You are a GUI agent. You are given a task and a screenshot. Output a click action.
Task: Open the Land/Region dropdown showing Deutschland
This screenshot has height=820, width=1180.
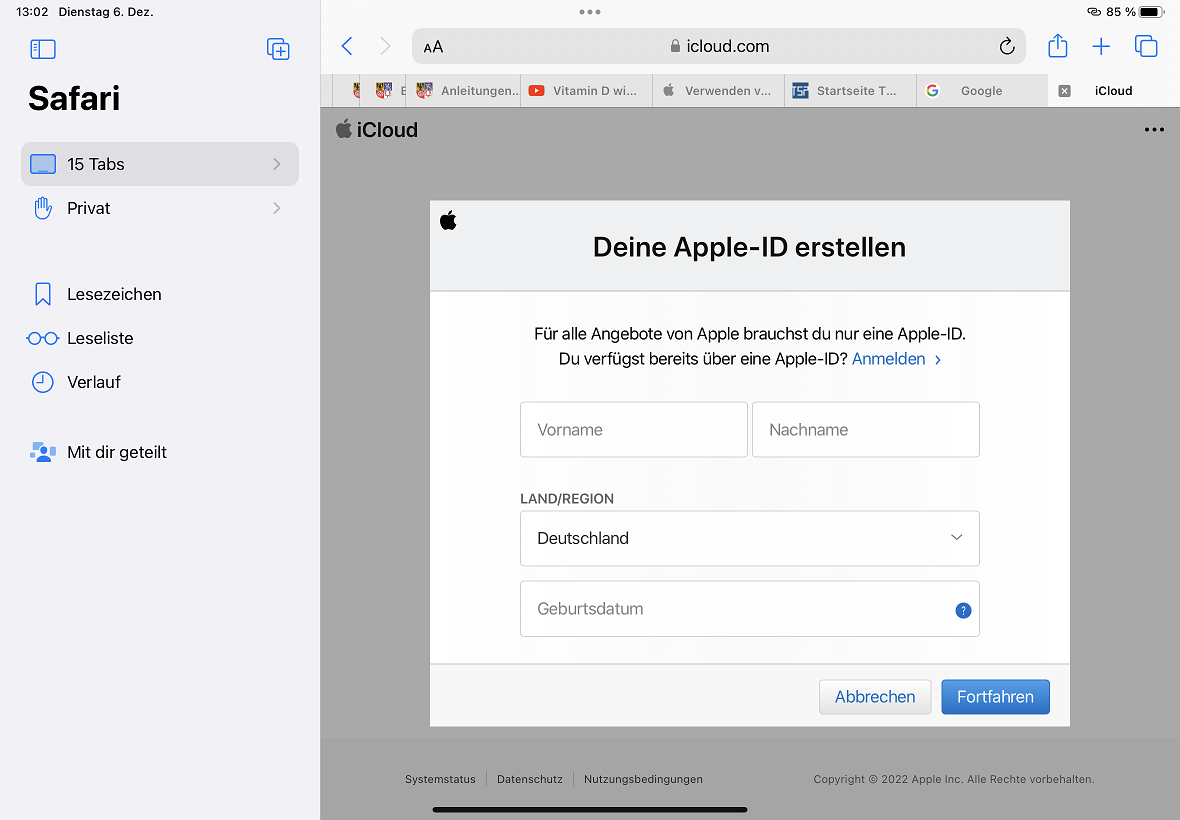tap(750, 539)
